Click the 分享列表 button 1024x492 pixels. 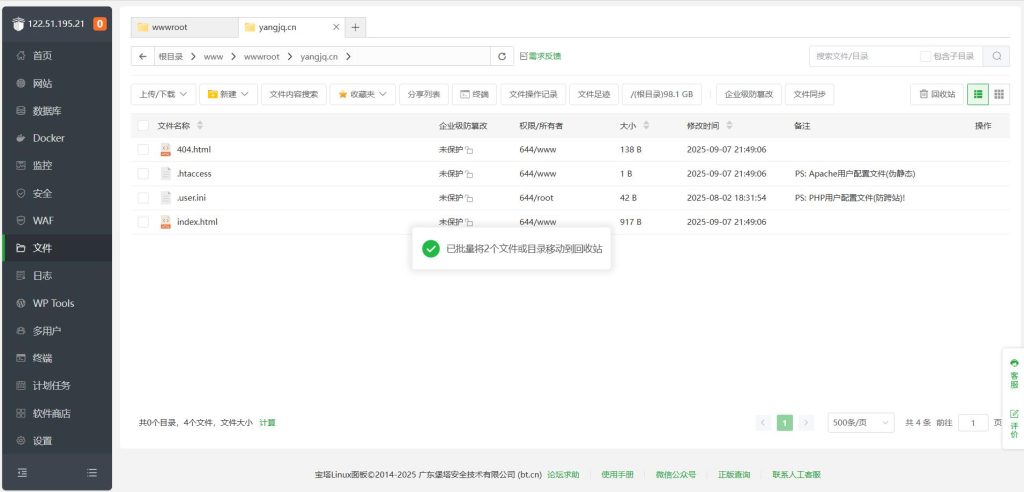coord(424,94)
